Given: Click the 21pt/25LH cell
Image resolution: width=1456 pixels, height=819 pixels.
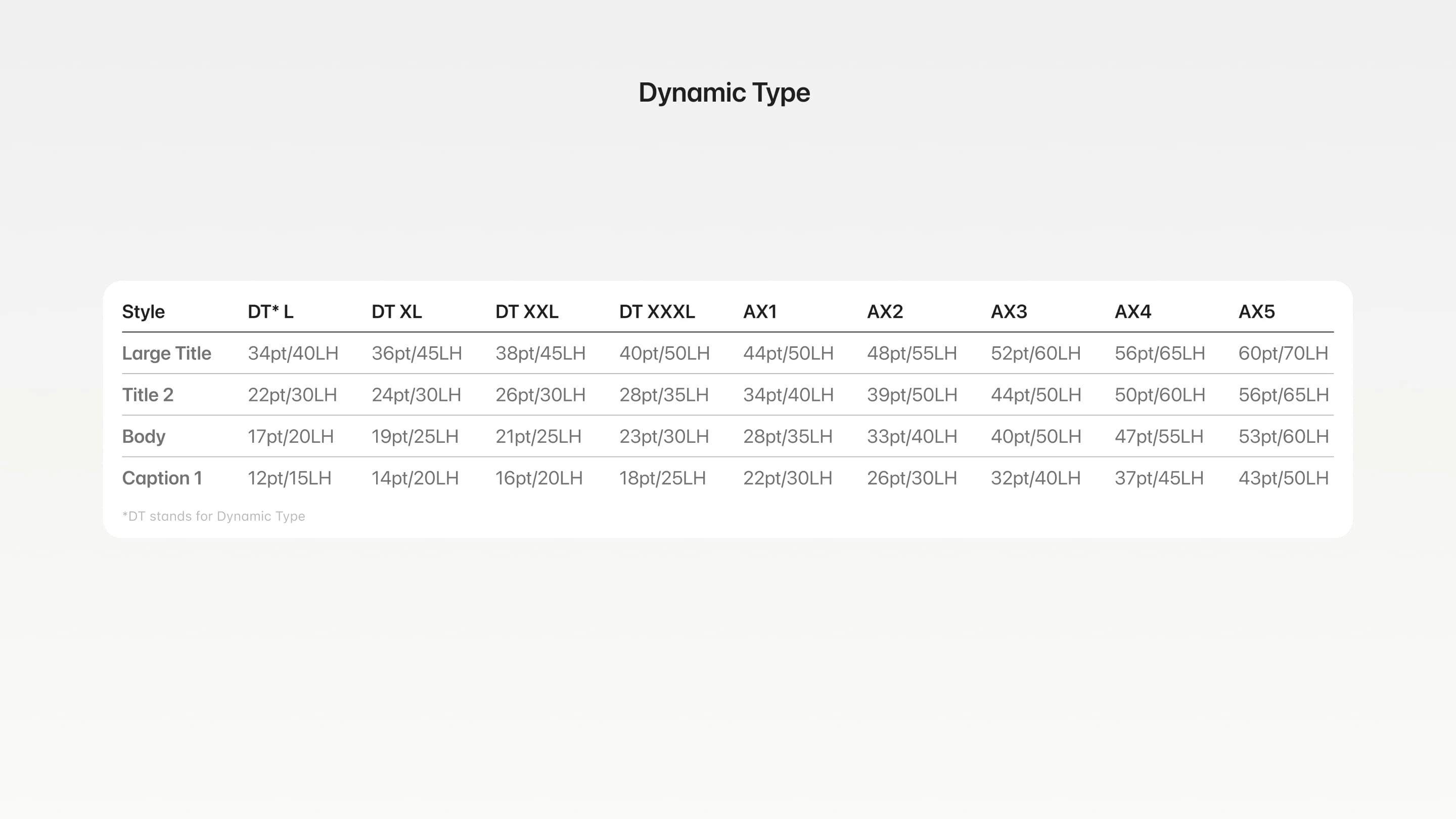Looking at the screenshot, I should pyautogui.click(x=538, y=436).
